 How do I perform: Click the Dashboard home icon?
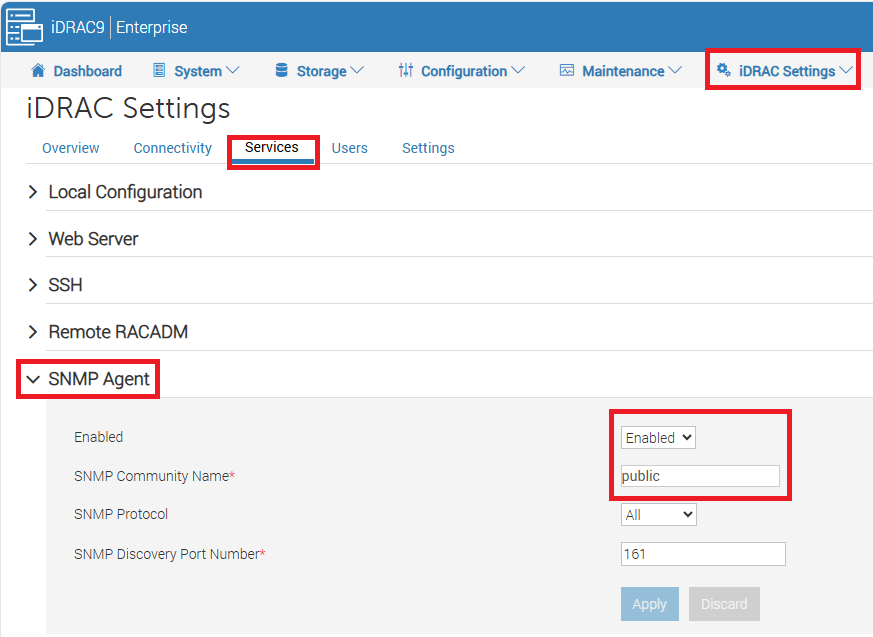point(38,70)
